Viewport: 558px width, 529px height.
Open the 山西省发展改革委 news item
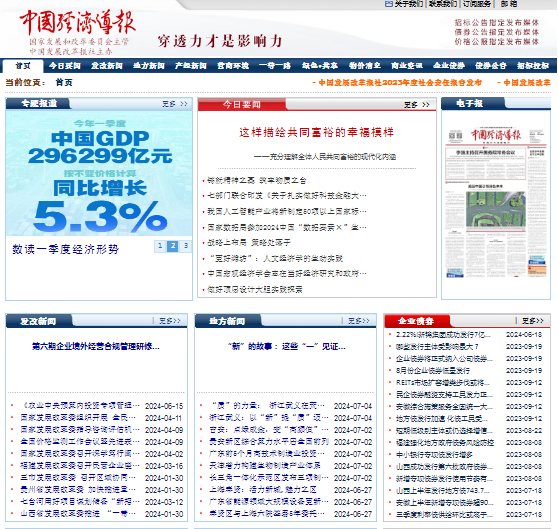click(x=78, y=514)
